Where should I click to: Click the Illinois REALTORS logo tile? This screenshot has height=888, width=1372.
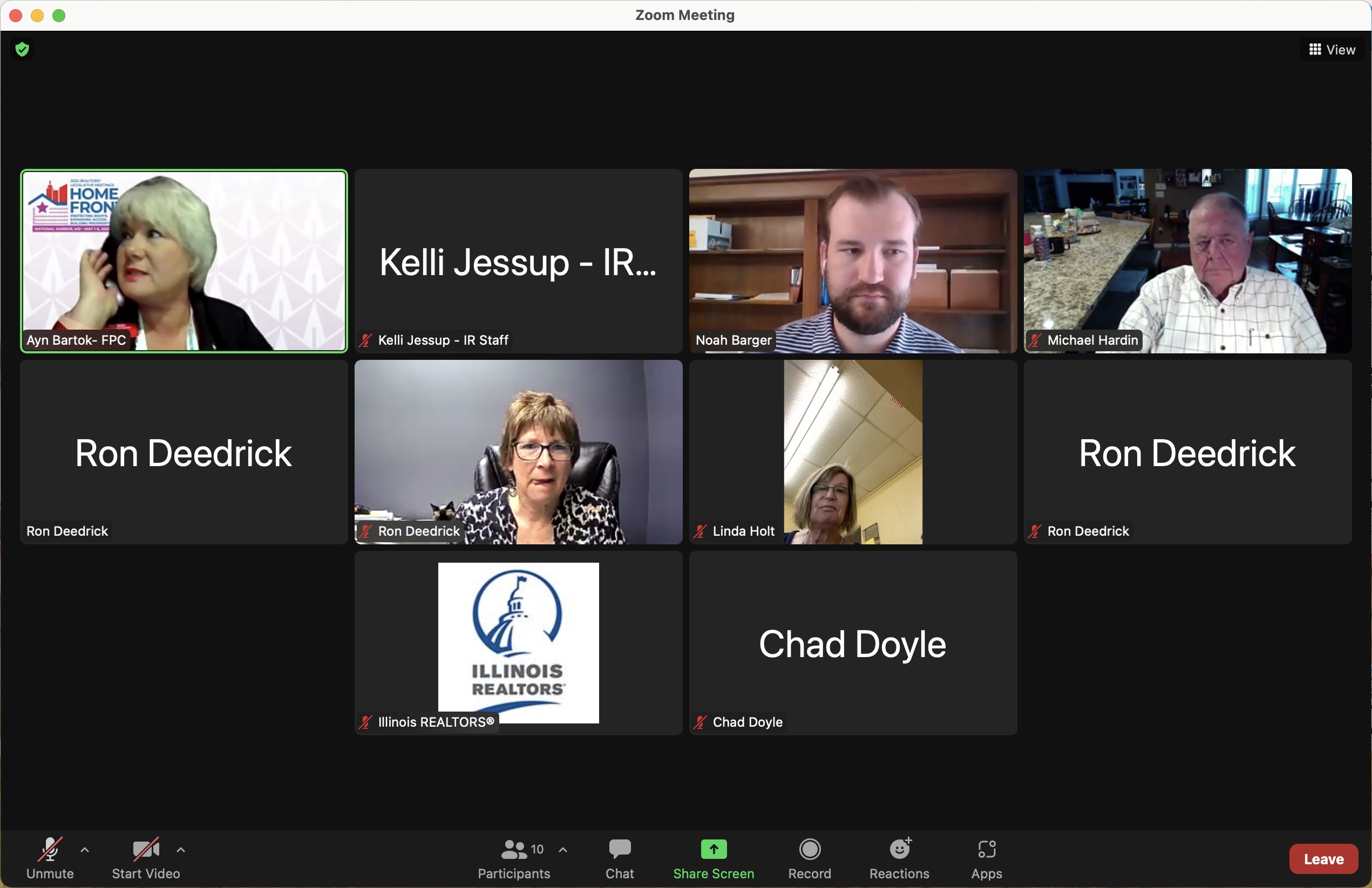pos(518,642)
